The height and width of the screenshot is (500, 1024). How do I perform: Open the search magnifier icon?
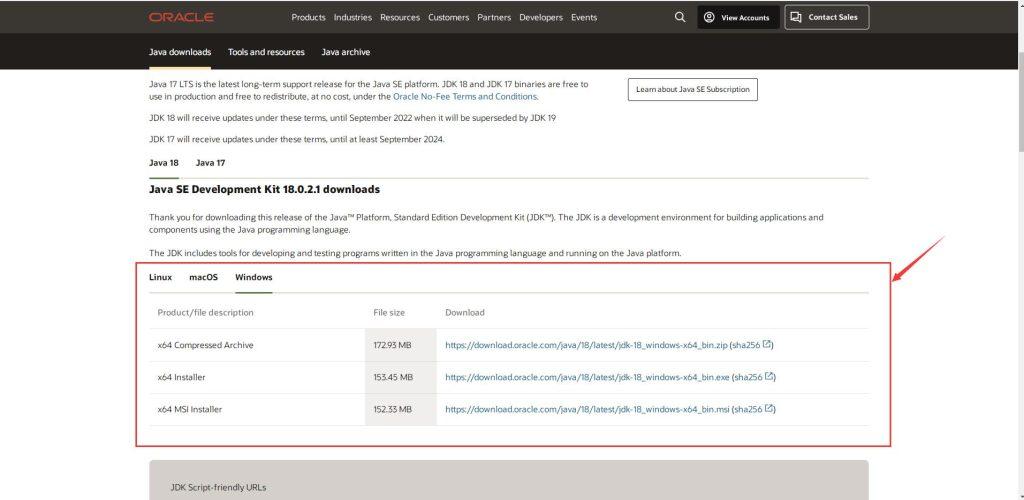[x=680, y=18]
